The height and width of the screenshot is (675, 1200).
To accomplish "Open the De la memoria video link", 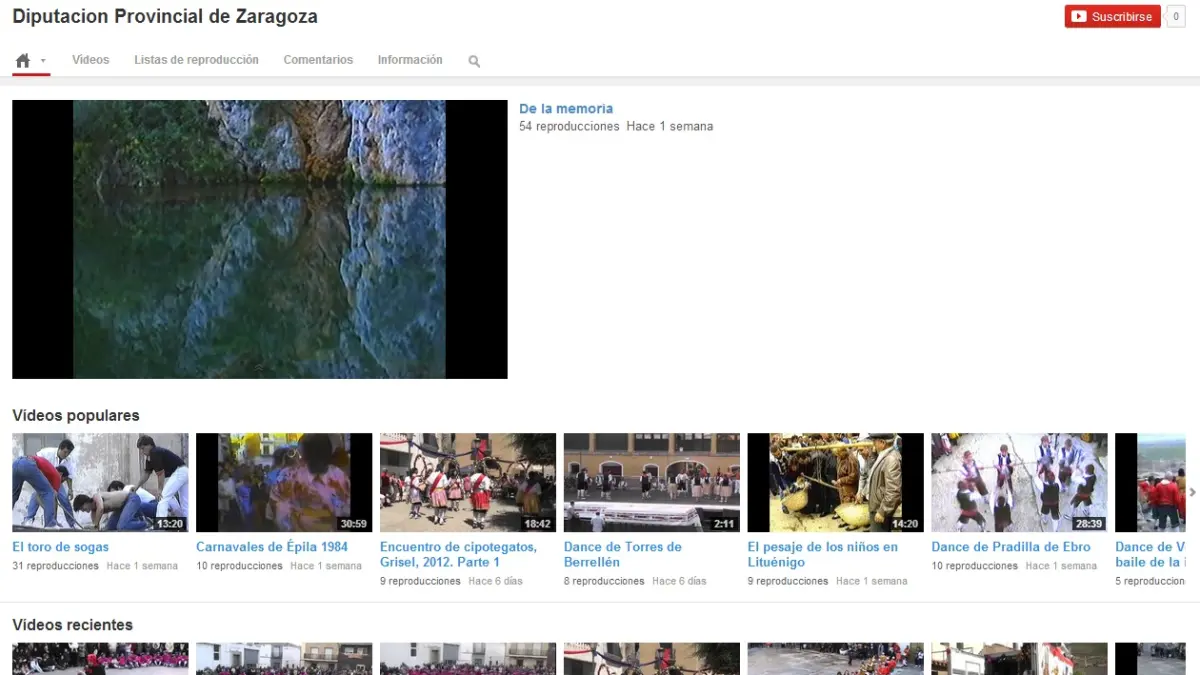I will click(566, 109).
